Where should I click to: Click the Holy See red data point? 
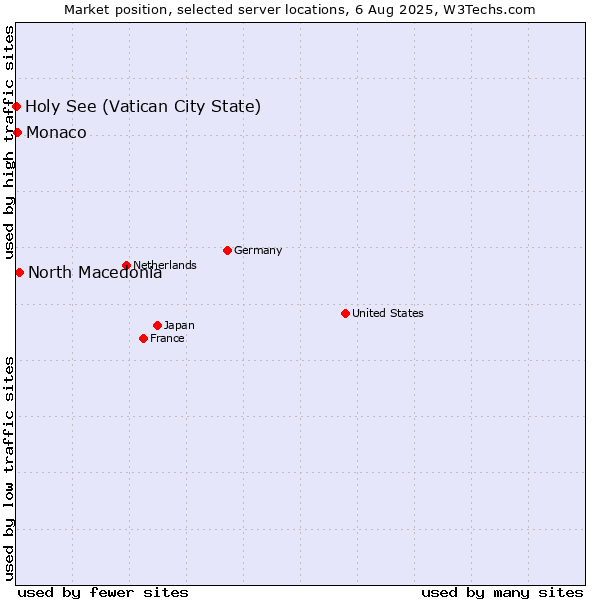tap(16, 106)
